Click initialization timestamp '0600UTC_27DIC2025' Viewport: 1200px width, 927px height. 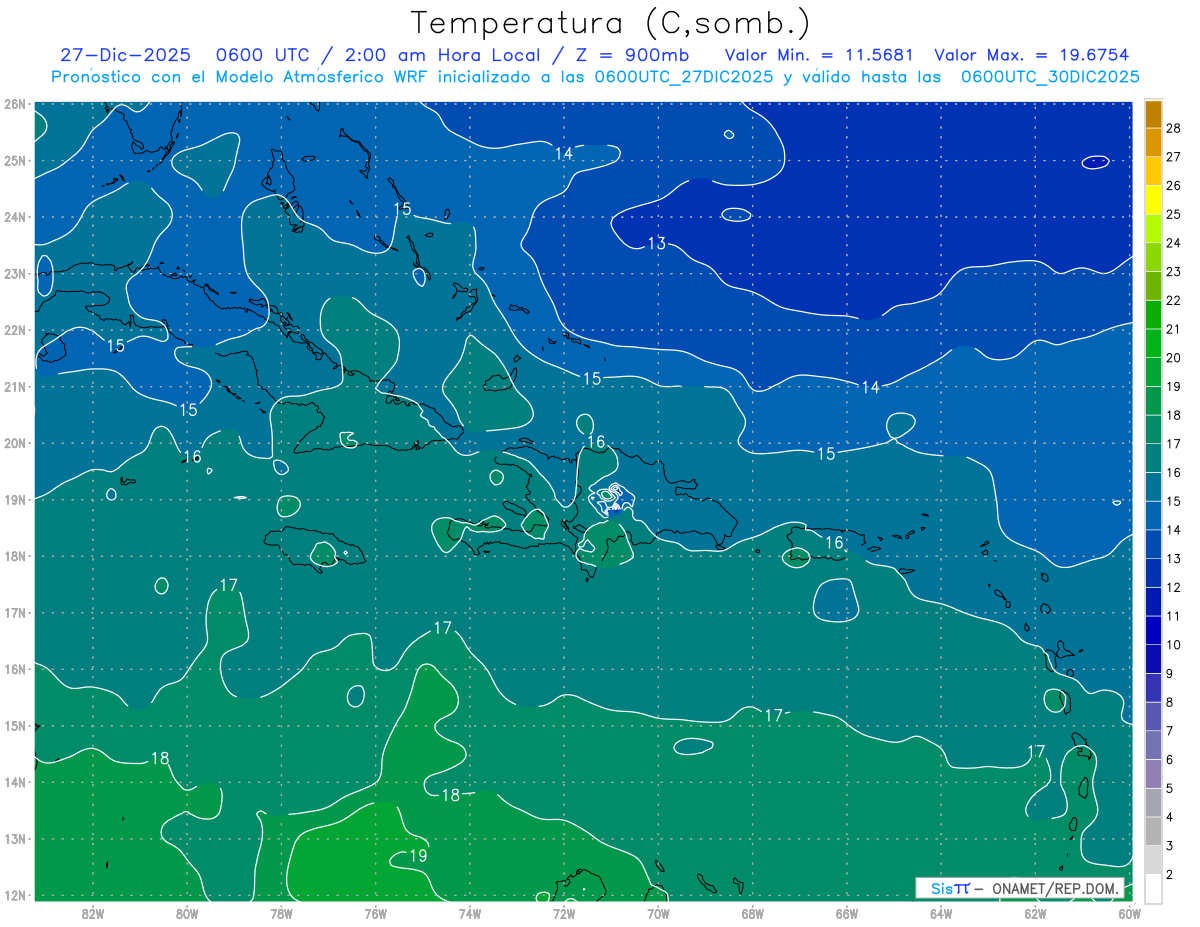(x=684, y=77)
